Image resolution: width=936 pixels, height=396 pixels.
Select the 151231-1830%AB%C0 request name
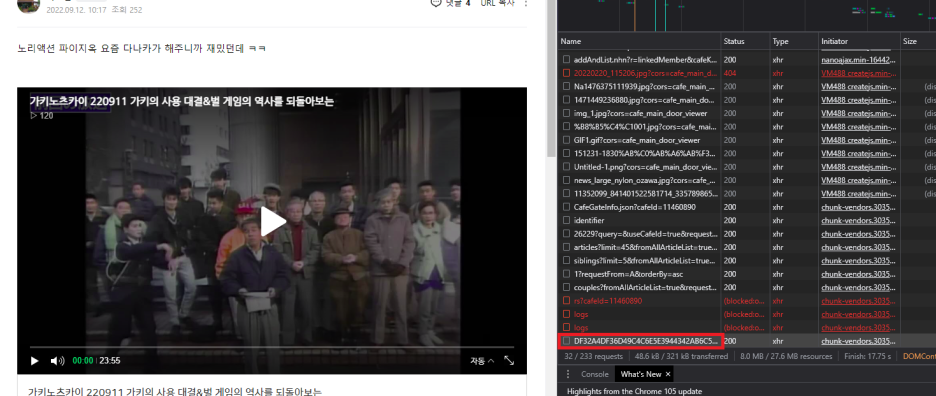(645, 154)
